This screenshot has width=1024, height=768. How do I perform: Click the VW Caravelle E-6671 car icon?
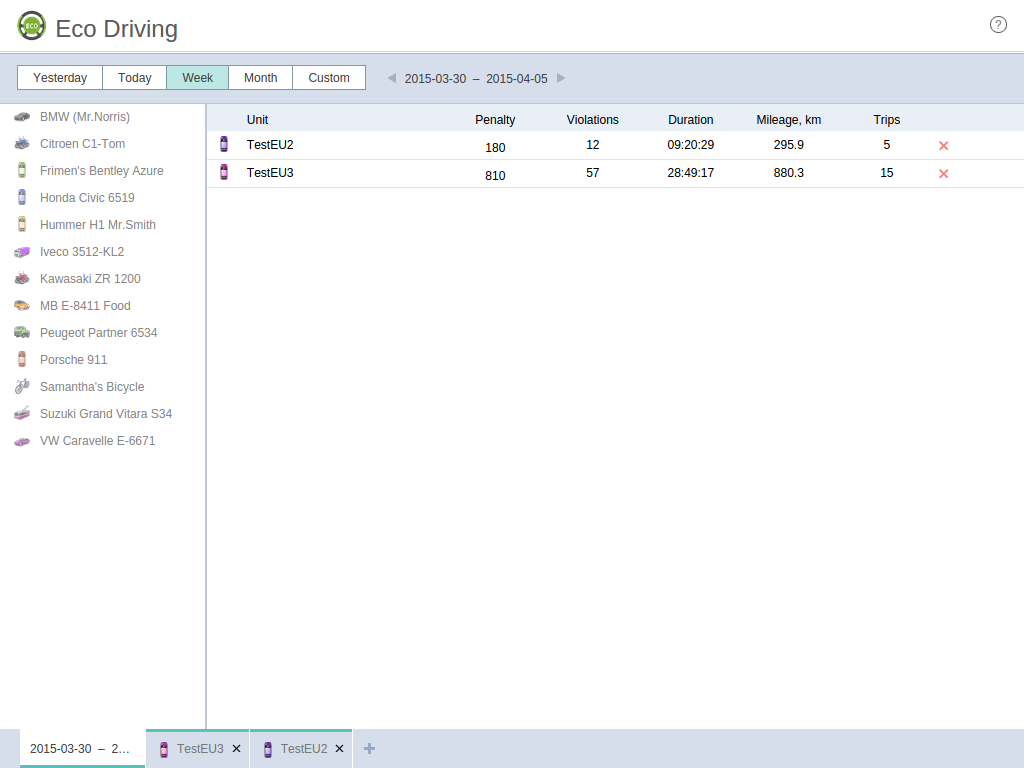[x=22, y=441]
